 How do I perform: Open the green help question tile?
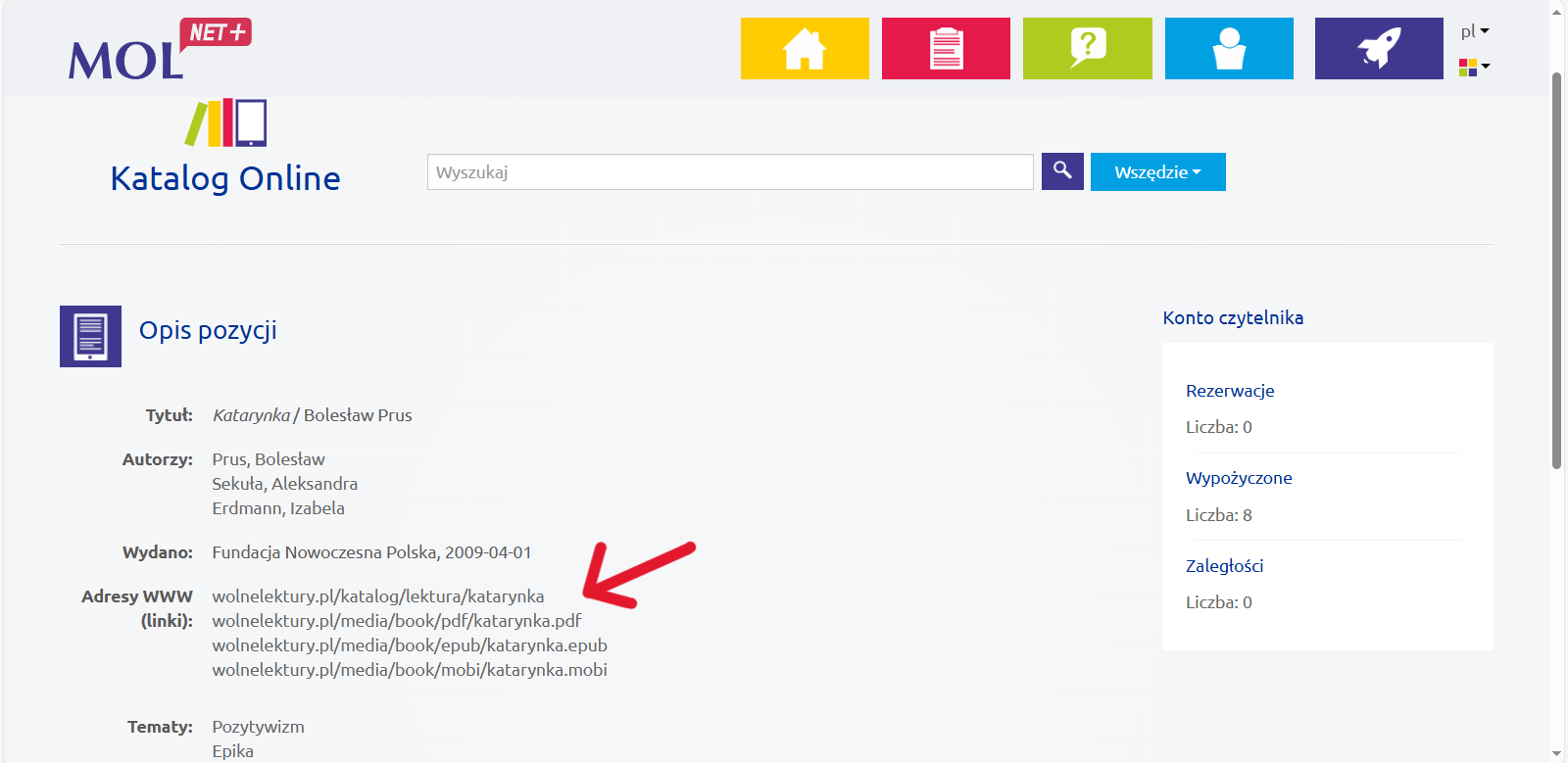[1088, 48]
